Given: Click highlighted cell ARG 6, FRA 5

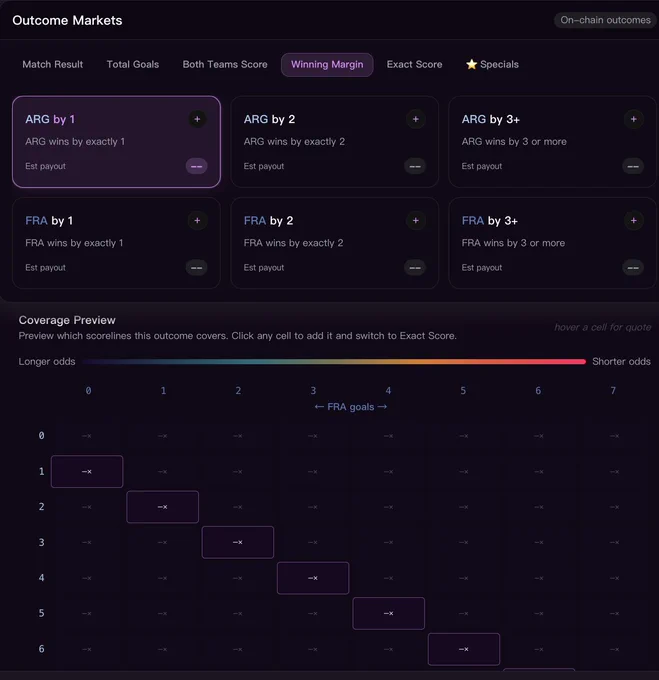Looking at the screenshot, I should tap(464, 649).
